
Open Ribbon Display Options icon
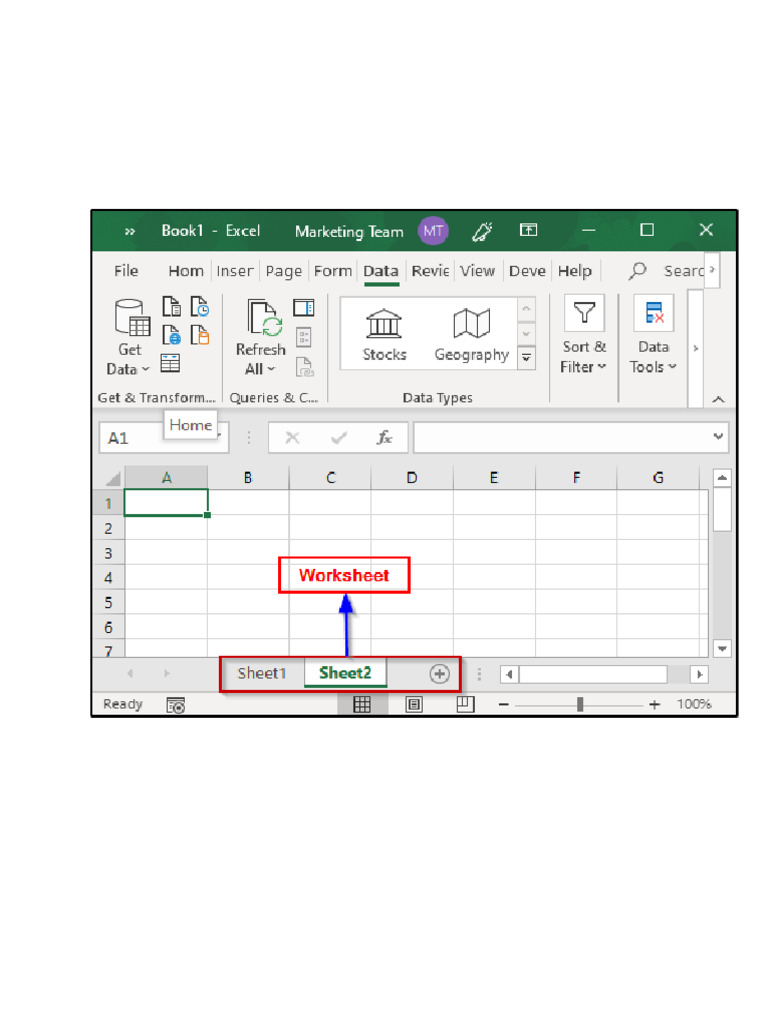click(x=528, y=230)
